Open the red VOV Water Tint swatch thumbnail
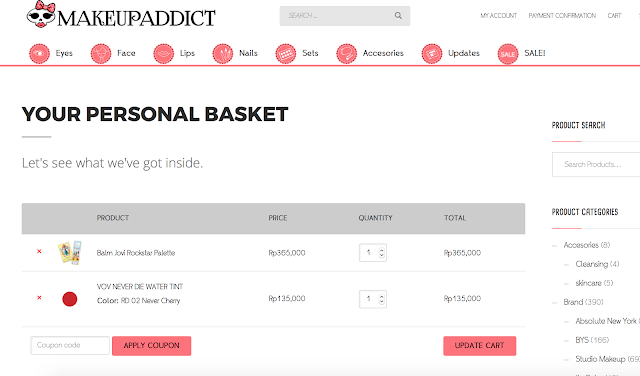Viewport: 640px width, 376px height. point(69,299)
